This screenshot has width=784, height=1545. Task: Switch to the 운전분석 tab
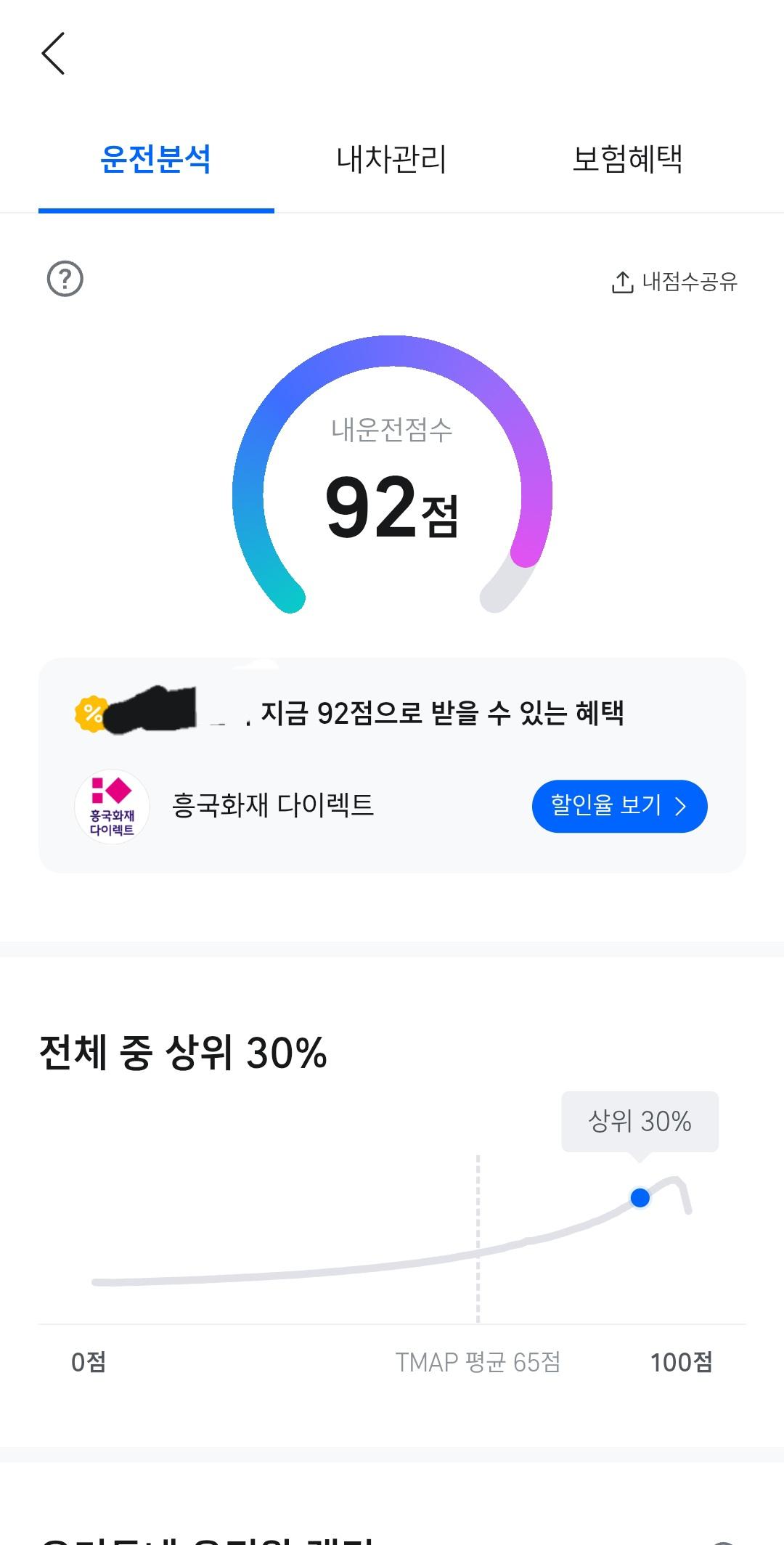point(156,160)
